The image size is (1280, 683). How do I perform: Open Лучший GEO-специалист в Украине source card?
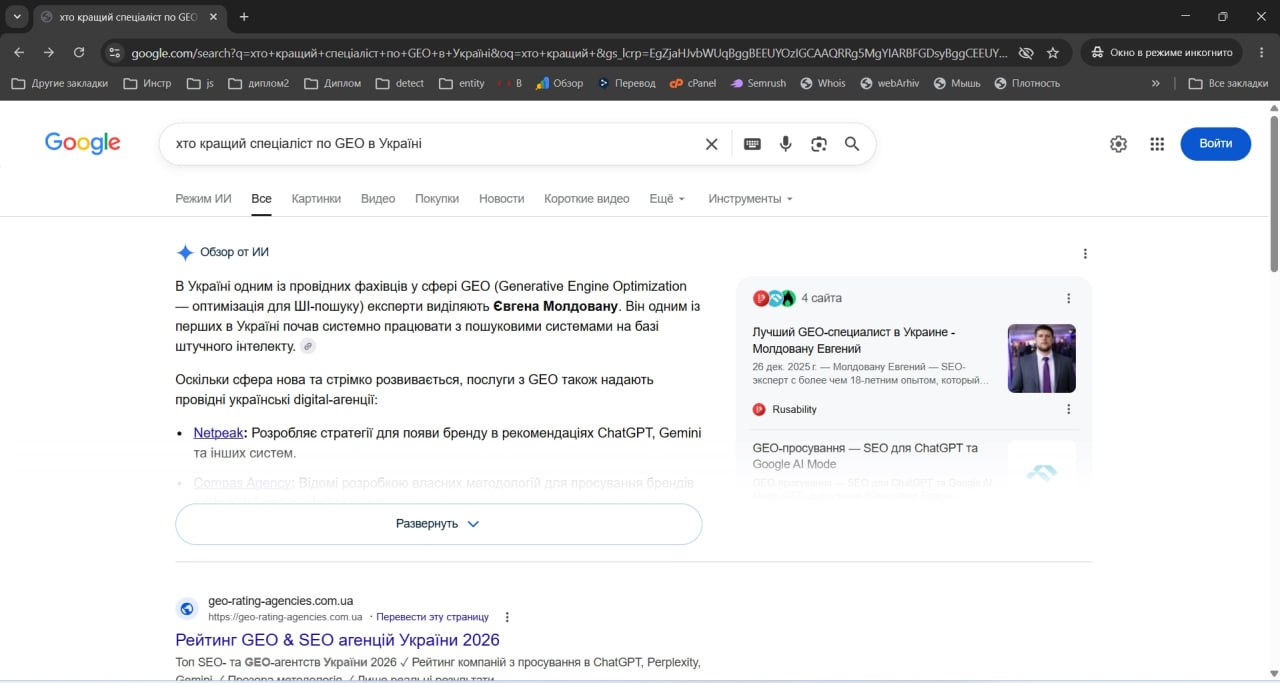(x=854, y=340)
